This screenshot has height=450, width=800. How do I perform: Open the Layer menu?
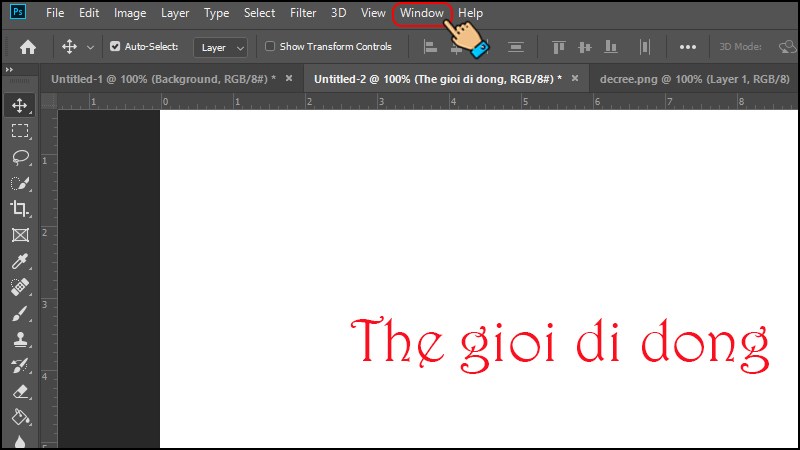[x=175, y=13]
